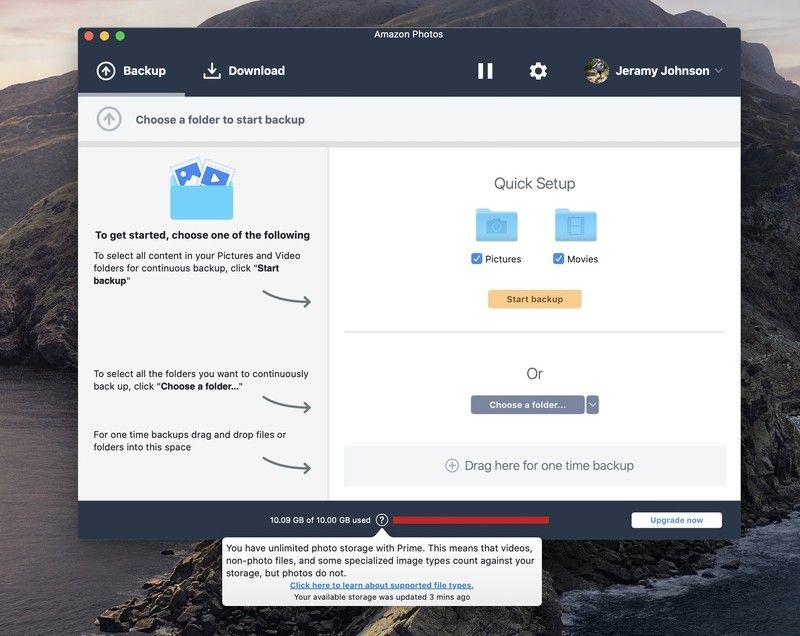
Task: Click the 'To get started, choose one of the following' heading
Action: click(203, 235)
